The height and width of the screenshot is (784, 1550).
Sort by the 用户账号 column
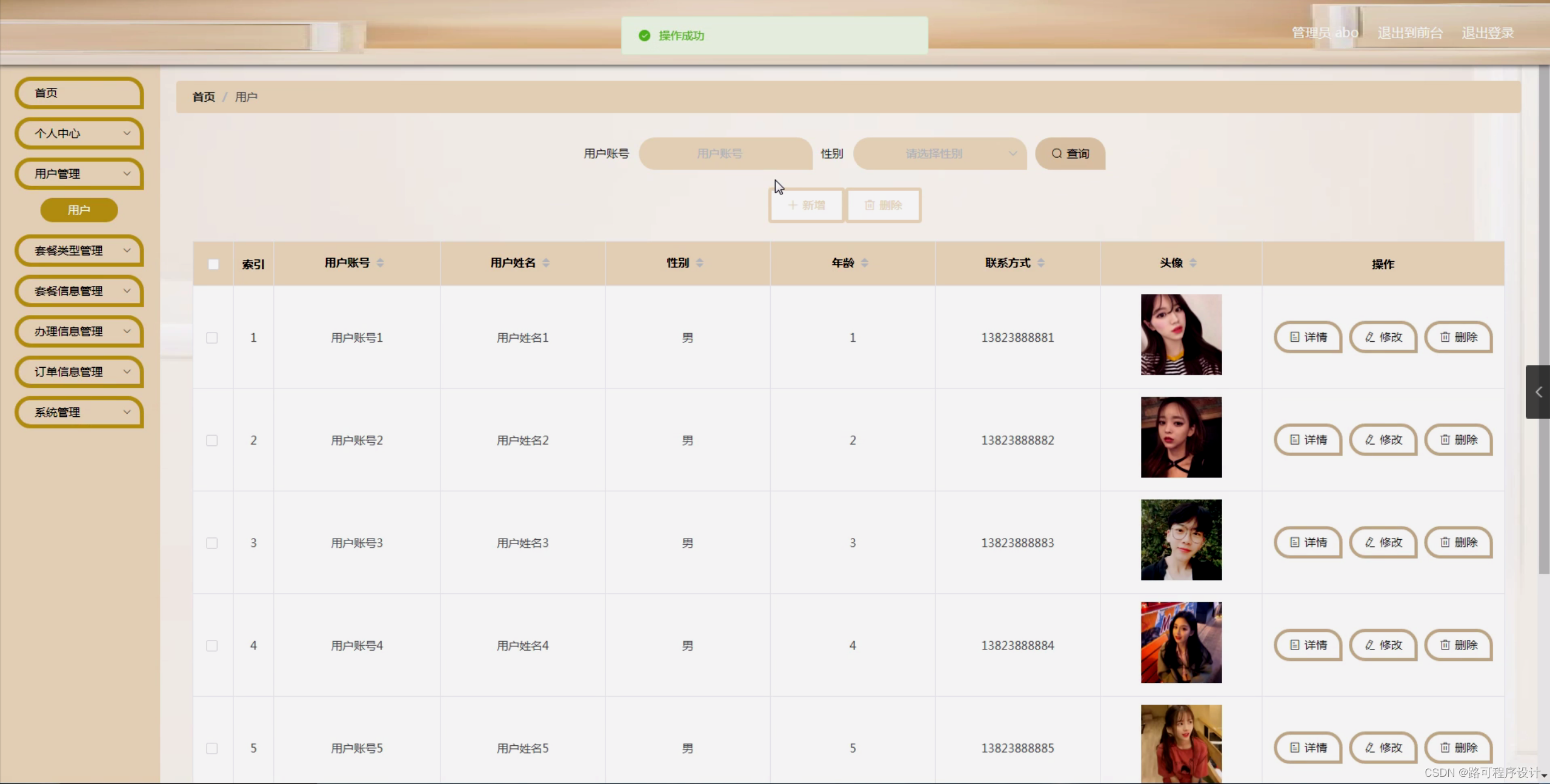[380, 263]
